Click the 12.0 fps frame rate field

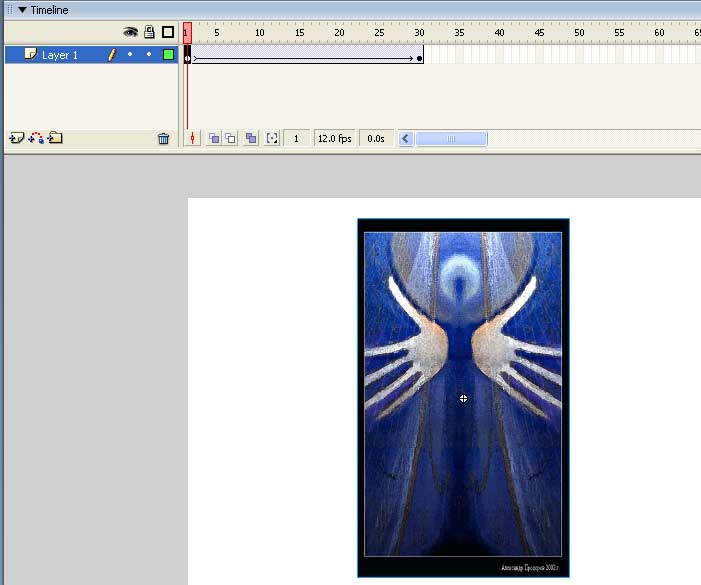pos(334,139)
